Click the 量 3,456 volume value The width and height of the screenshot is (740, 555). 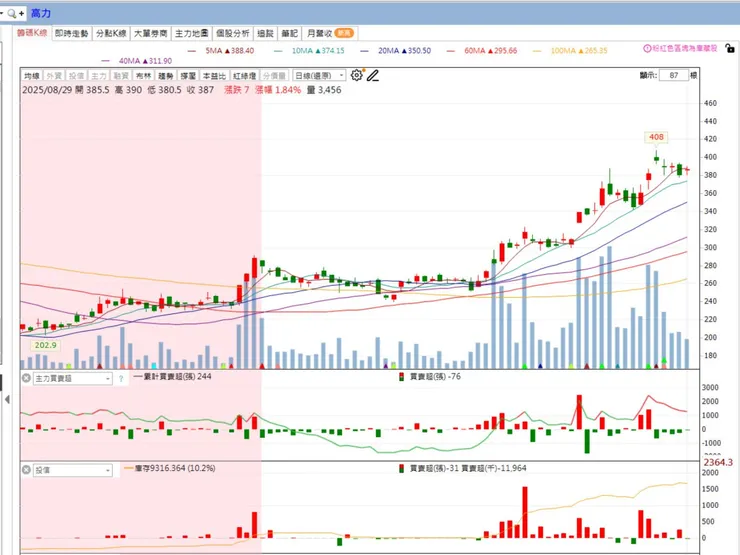click(x=324, y=90)
